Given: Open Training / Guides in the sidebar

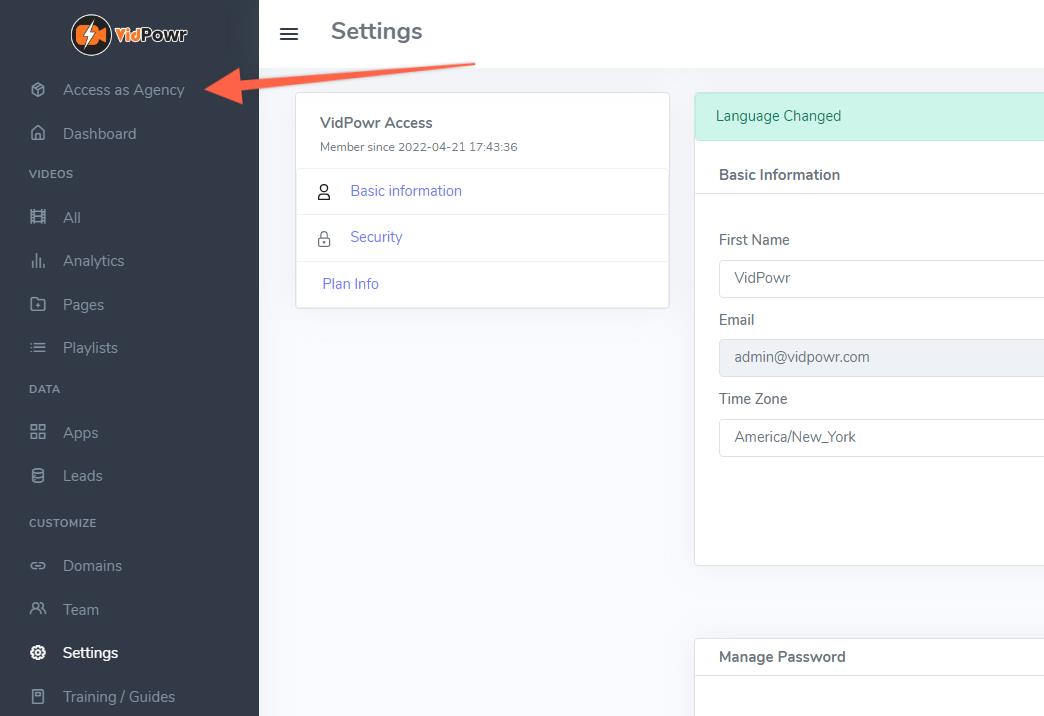Looking at the screenshot, I should coord(119,697).
